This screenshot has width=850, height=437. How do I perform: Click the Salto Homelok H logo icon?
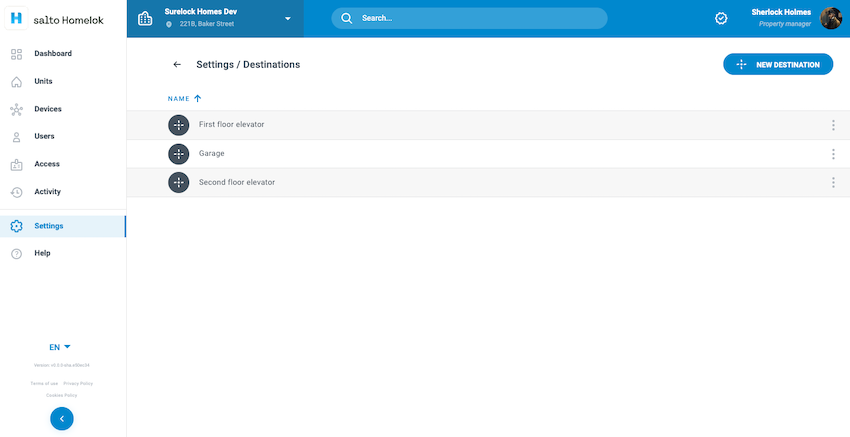point(16,18)
